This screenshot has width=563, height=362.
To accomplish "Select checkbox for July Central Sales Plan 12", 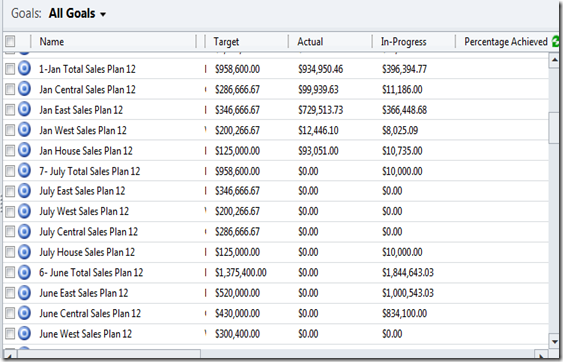I will pos(10,232).
